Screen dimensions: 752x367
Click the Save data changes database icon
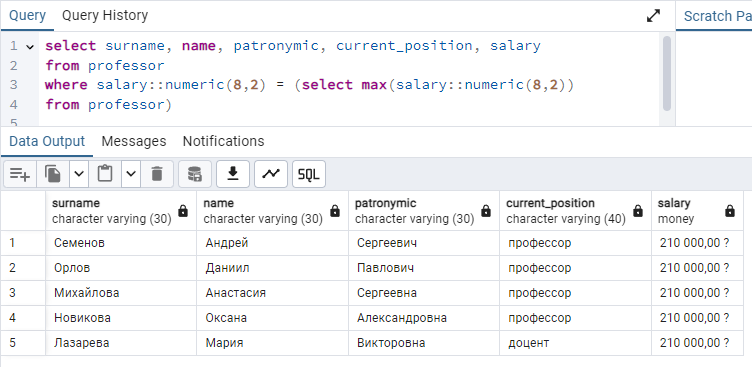pos(195,174)
